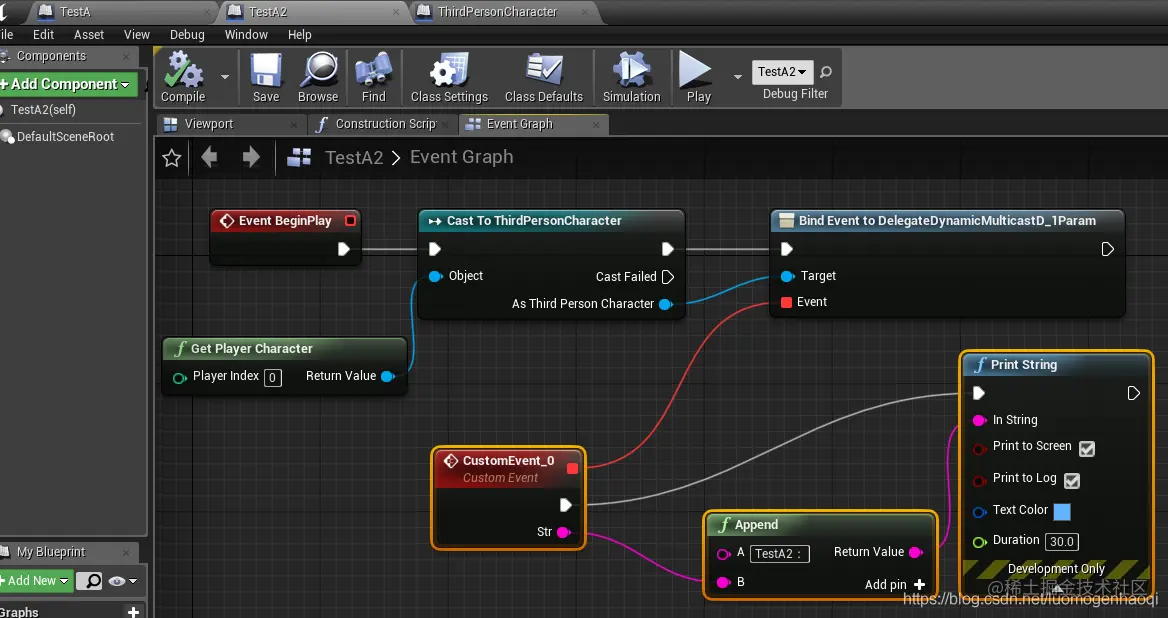1168x618 pixels.
Task: Open the TestA2 debug filter dropdown
Action: click(x=782, y=71)
